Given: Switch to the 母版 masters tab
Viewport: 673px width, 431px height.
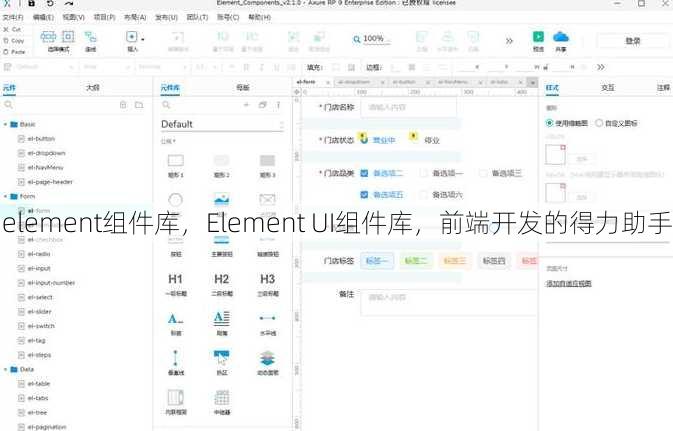Looking at the screenshot, I should click(x=243, y=88).
